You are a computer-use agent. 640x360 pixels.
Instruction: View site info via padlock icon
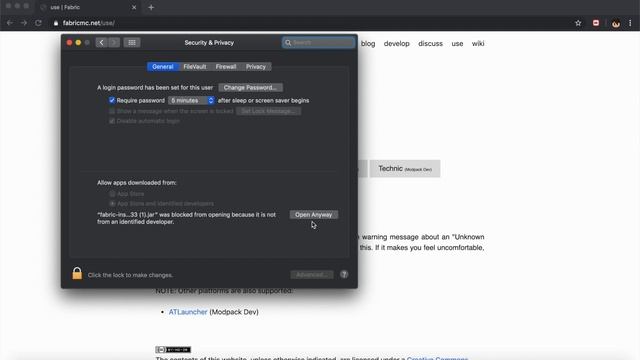56,23
